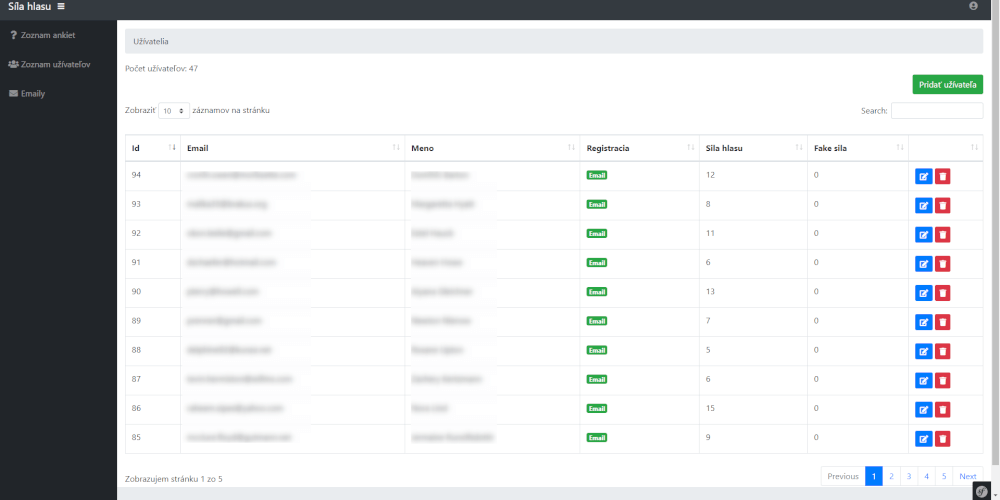Open Zoznam ankiet in sidebar

coord(47,35)
